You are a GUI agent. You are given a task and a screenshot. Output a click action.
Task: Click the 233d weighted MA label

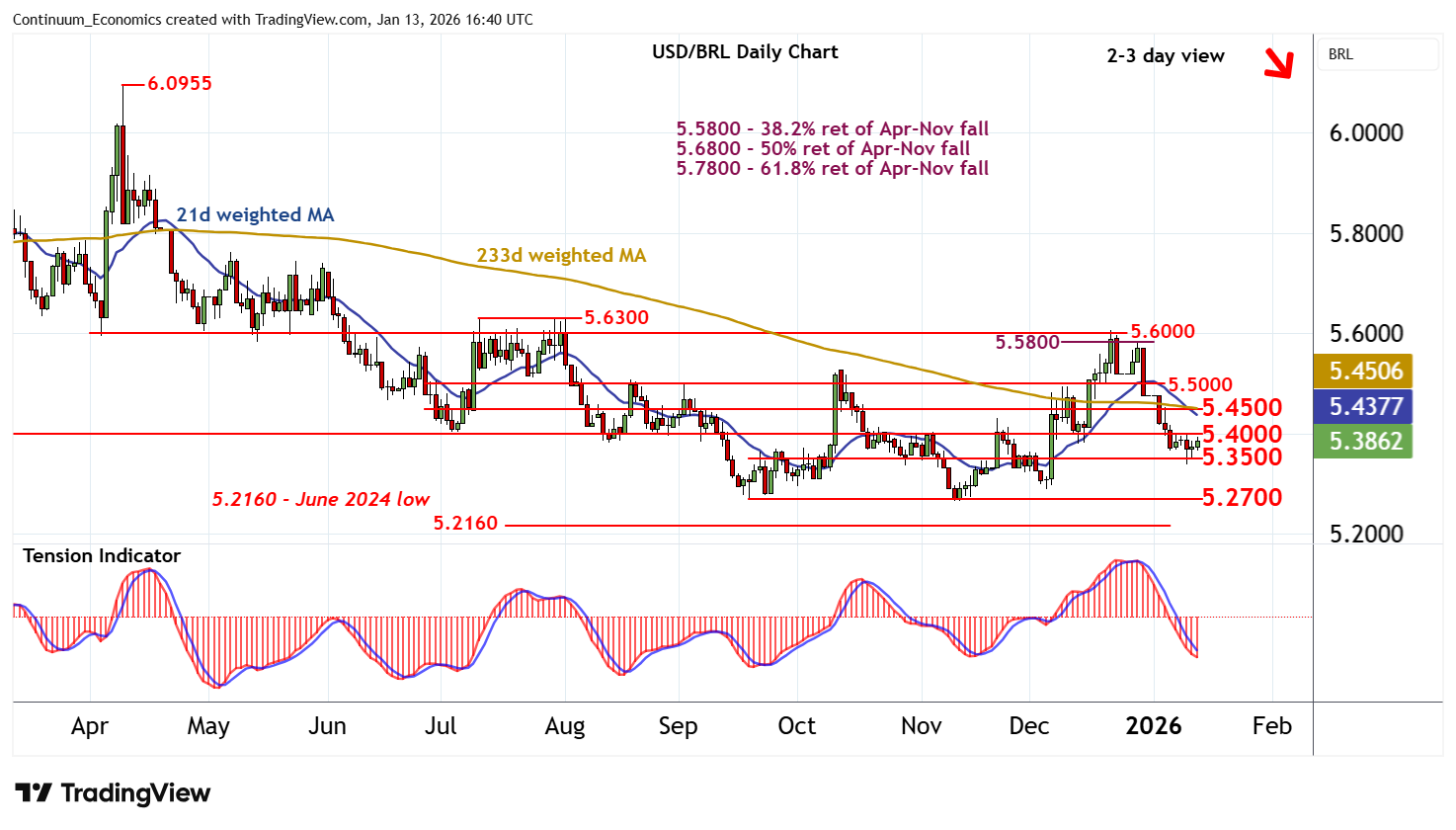pyautogui.click(x=561, y=255)
